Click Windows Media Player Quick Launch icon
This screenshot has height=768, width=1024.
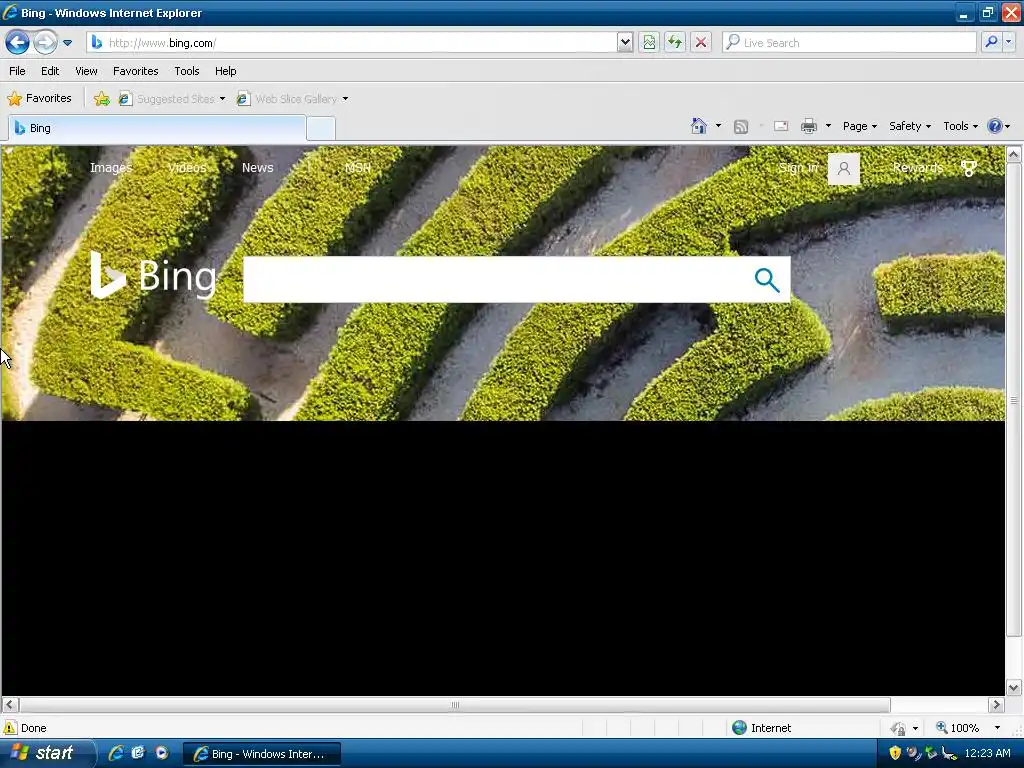pyautogui.click(x=161, y=753)
